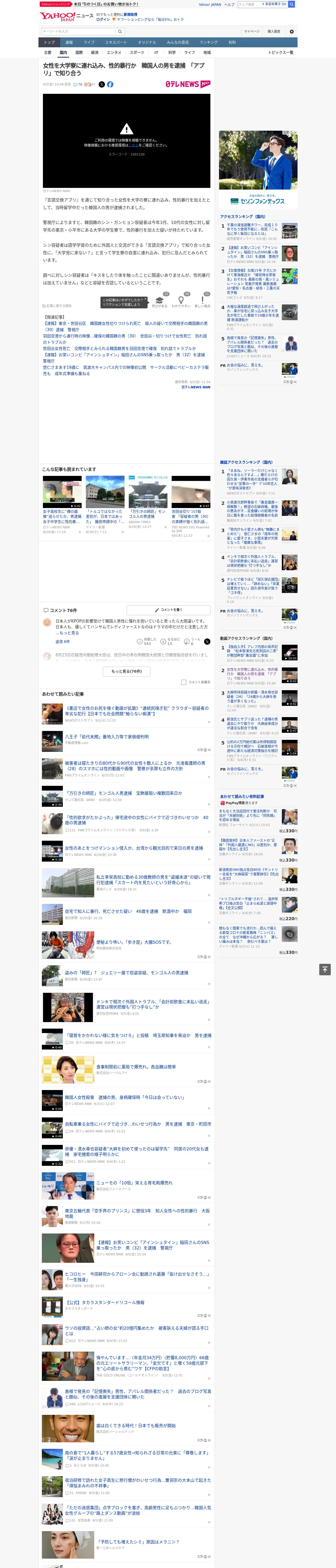336x1568 pixels.
Task: Click the キーワードを入力 search field
Action: (x=79, y=32)
